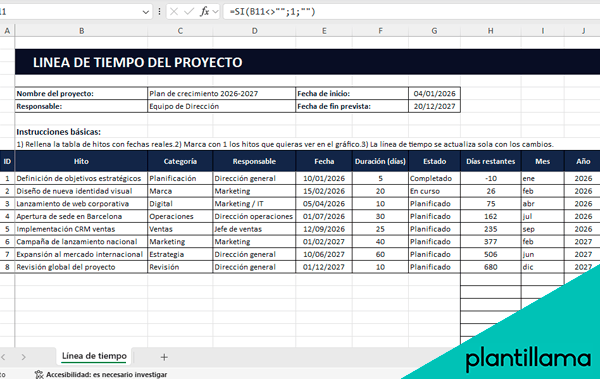Viewport: 600px width, 379px height.
Task: Click the 'Días restantes' table header
Action: tap(491, 161)
